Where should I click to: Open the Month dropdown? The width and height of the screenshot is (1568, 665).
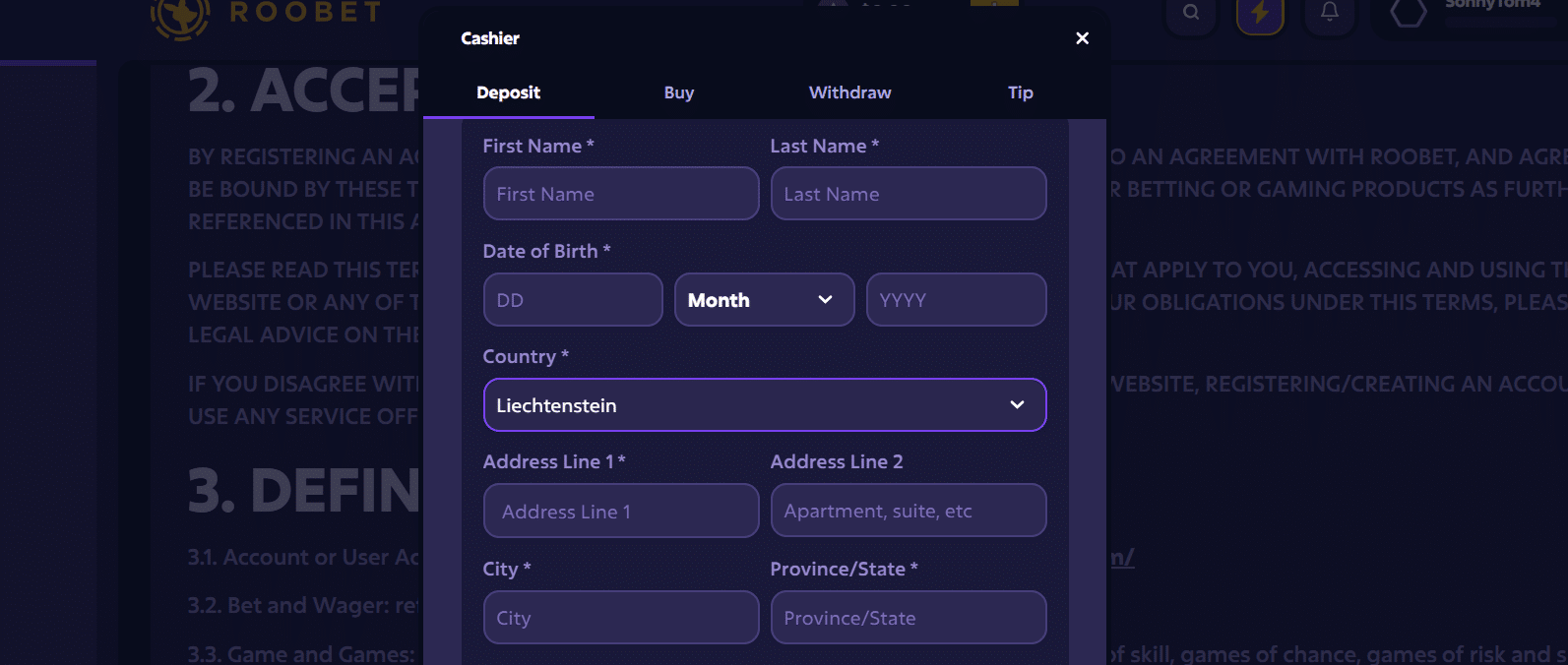[764, 299]
